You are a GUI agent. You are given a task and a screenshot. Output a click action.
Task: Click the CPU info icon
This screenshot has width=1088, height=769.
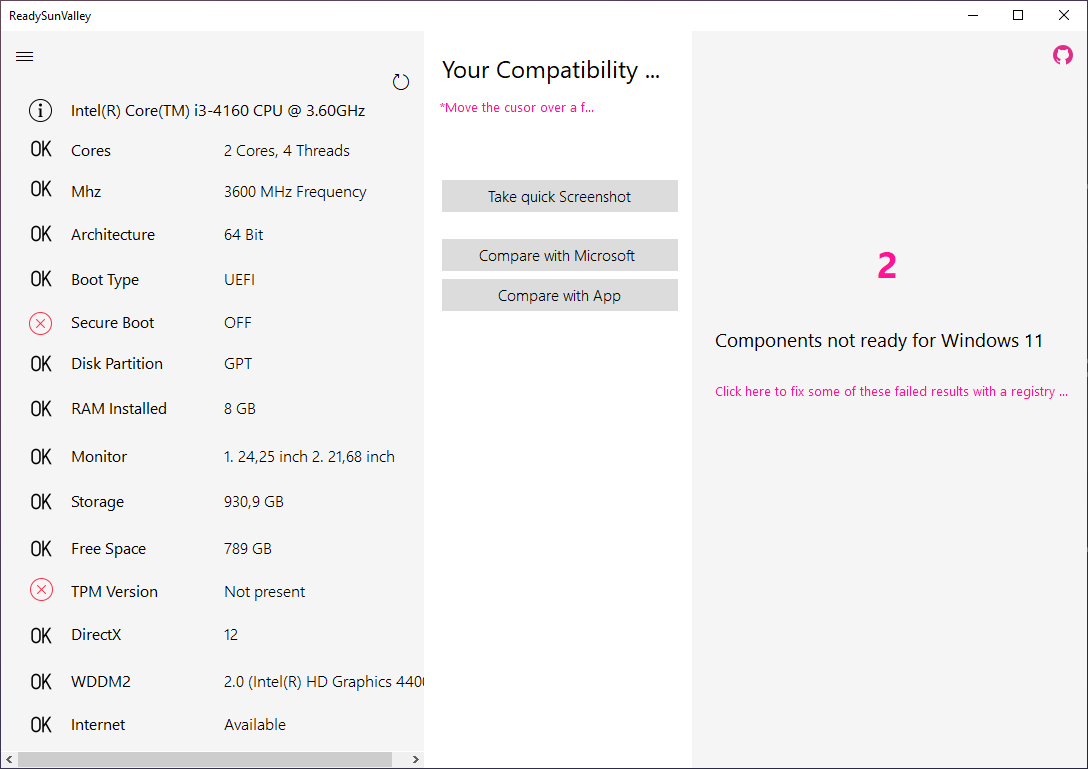coord(40,110)
